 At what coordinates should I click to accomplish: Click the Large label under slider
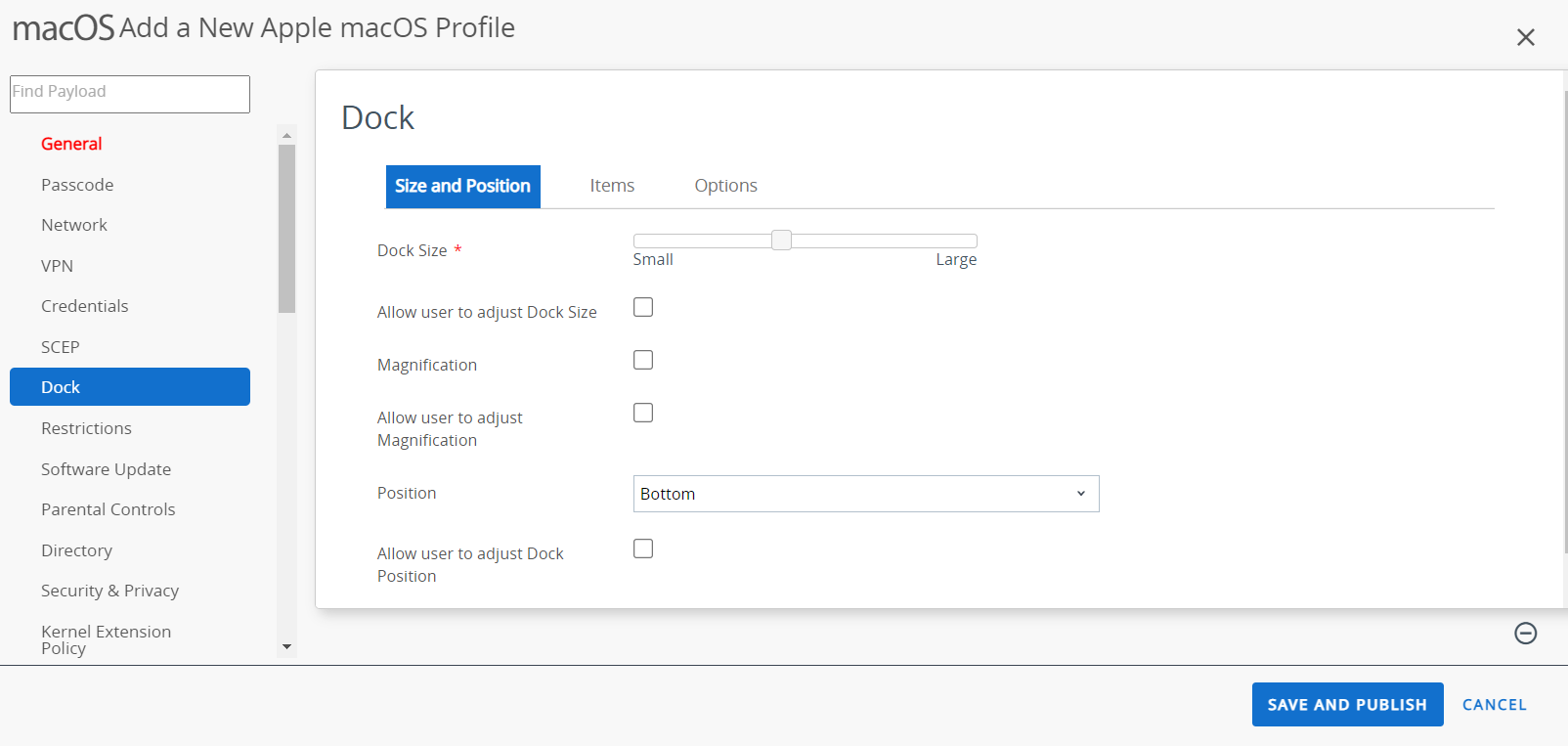(956, 260)
